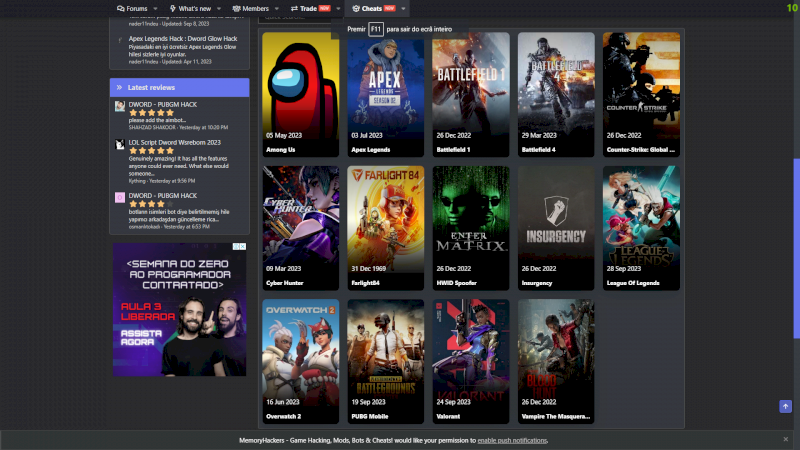
Task: Click the Forums chat bubble icon
Action: click(121, 8)
